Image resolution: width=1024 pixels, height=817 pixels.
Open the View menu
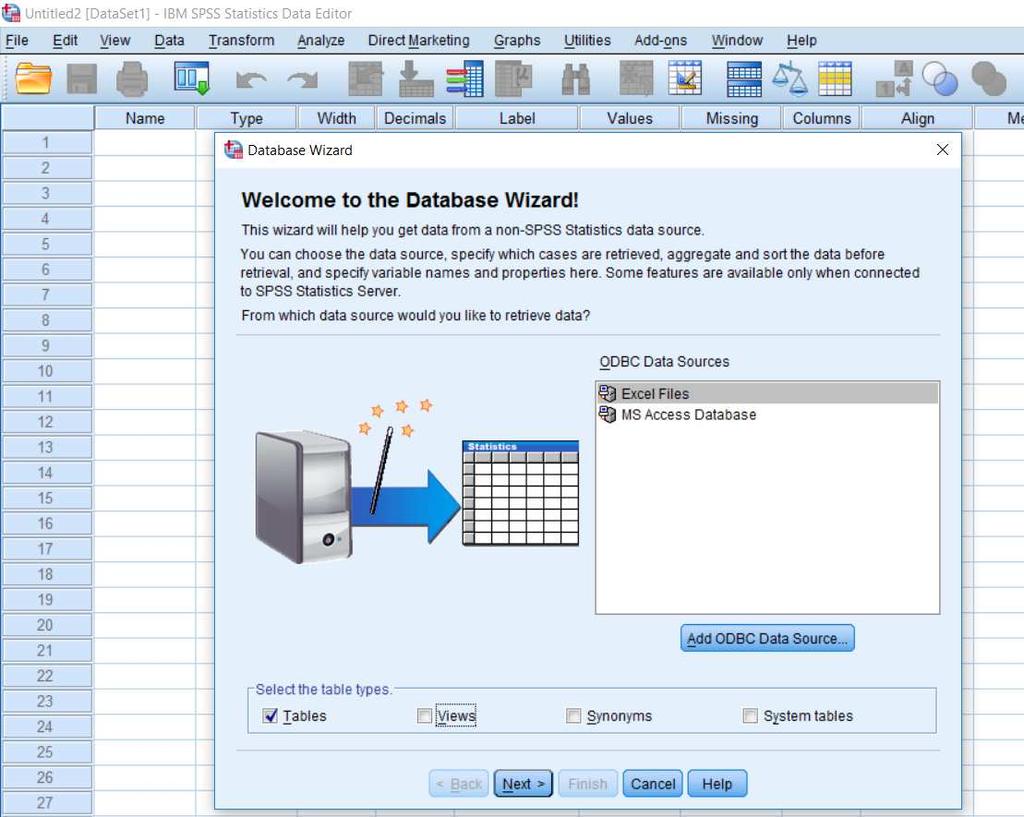(x=115, y=40)
